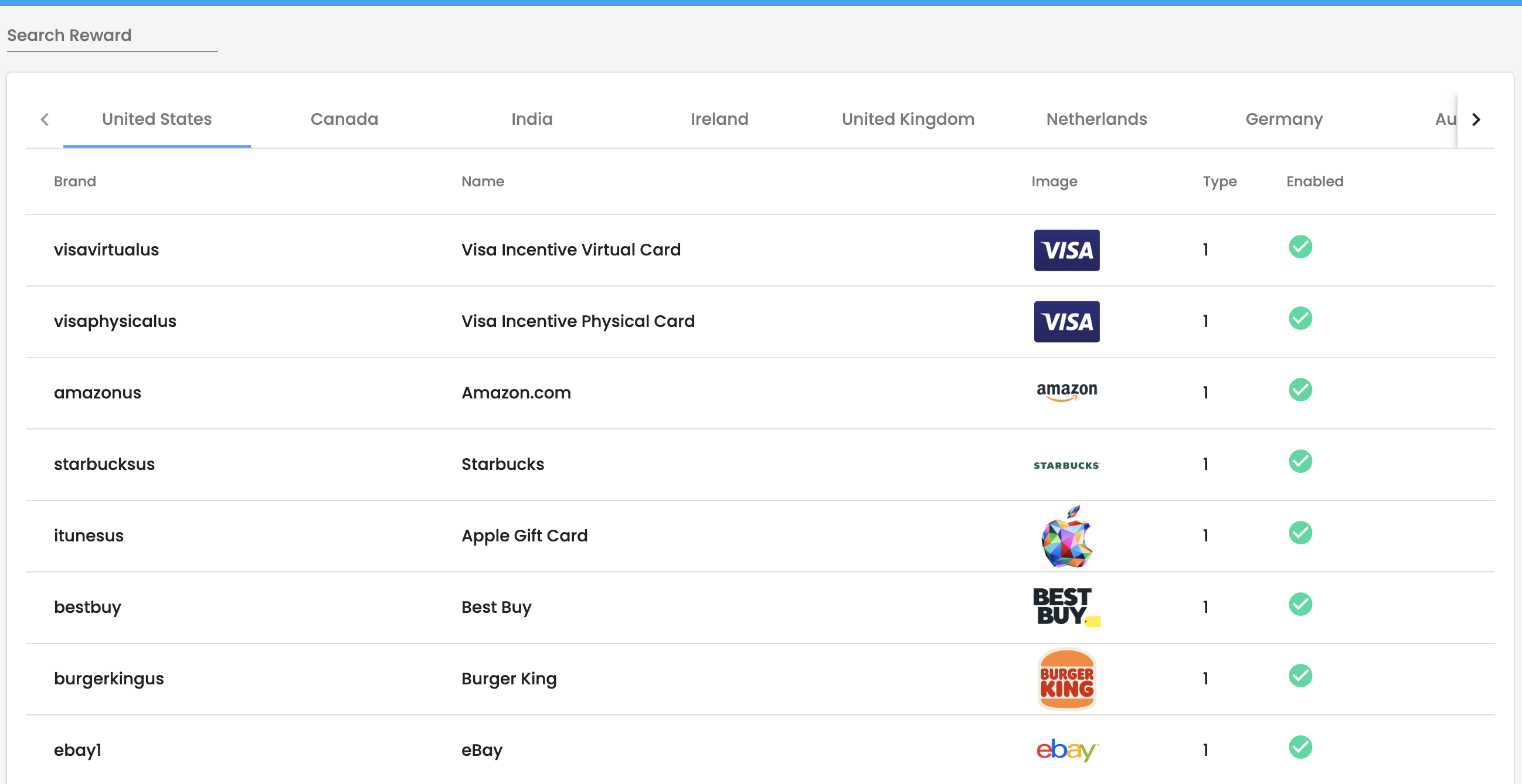Select the Germany tab
This screenshot has height=784, width=1522.
click(x=1283, y=120)
